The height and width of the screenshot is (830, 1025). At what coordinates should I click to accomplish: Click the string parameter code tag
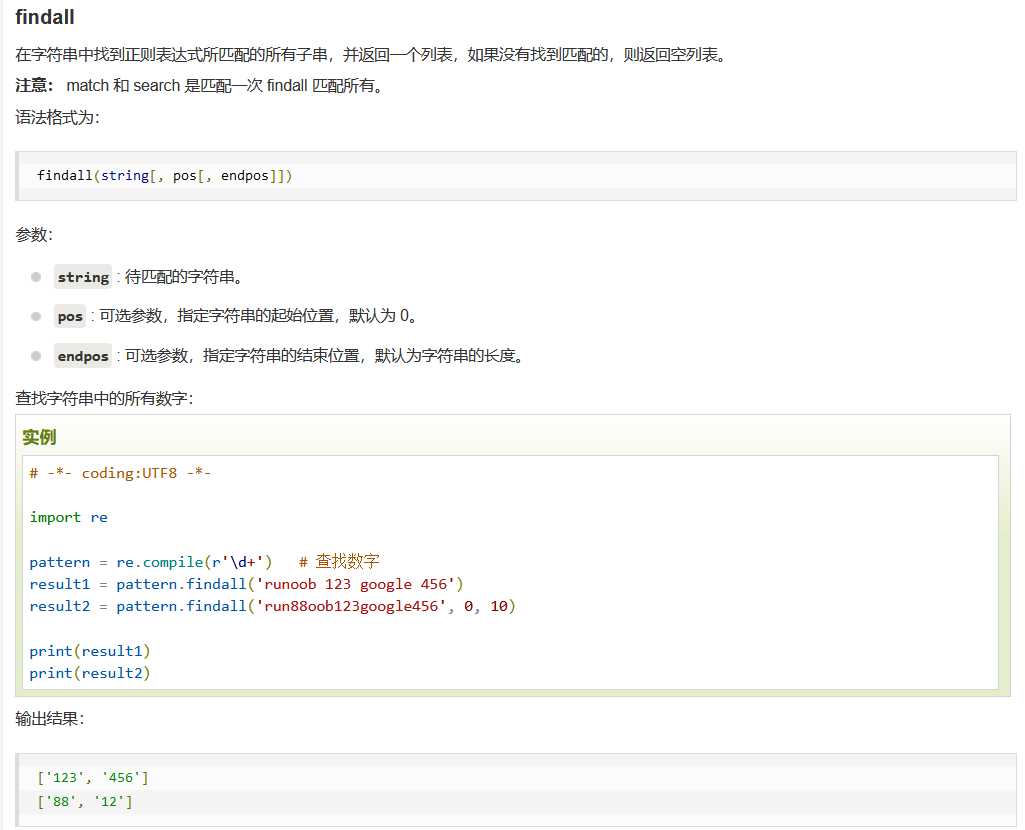pos(83,277)
